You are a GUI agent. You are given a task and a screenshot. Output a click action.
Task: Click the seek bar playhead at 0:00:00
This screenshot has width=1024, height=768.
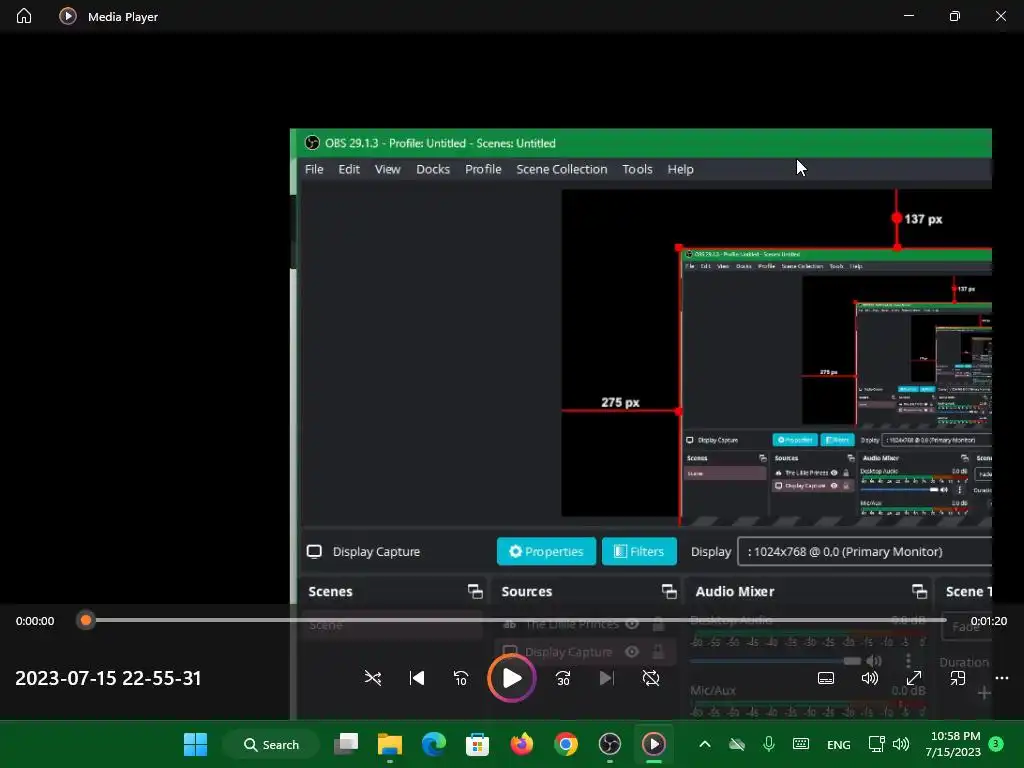point(86,620)
